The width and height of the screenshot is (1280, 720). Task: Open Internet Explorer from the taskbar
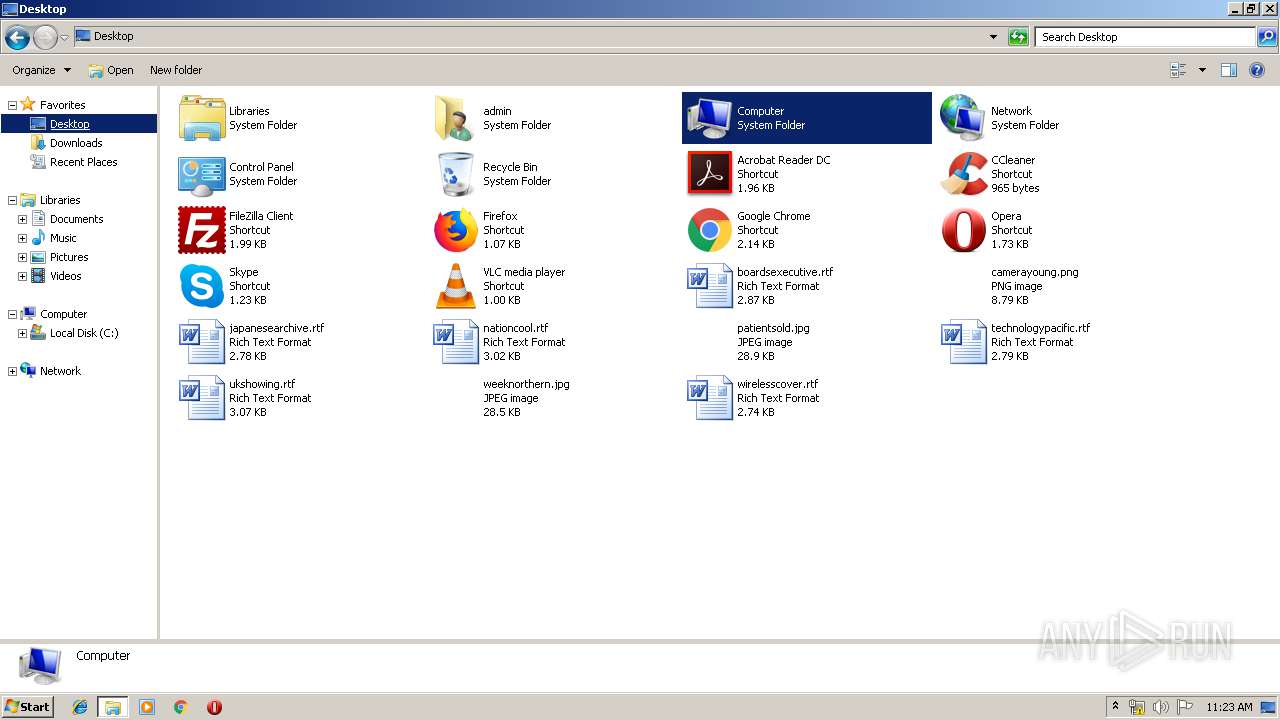pyautogui.click(x=80, y=707)
